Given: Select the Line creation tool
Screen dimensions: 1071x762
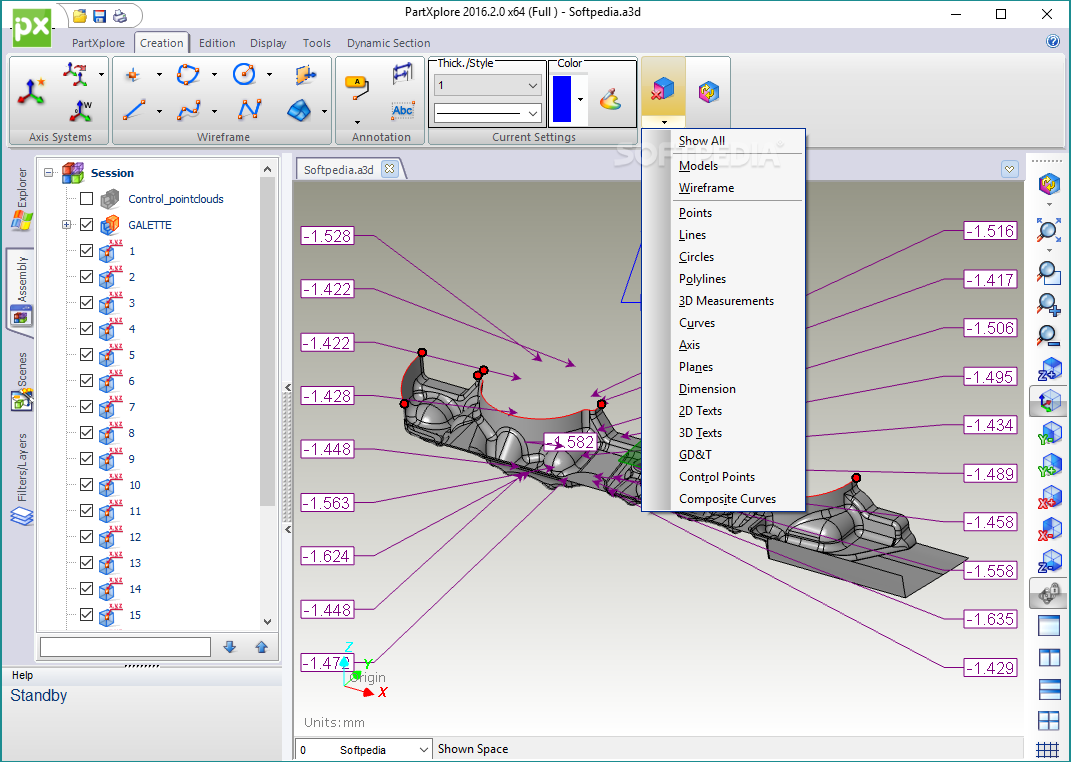Looking at the screenshot, I should point(134,110).
